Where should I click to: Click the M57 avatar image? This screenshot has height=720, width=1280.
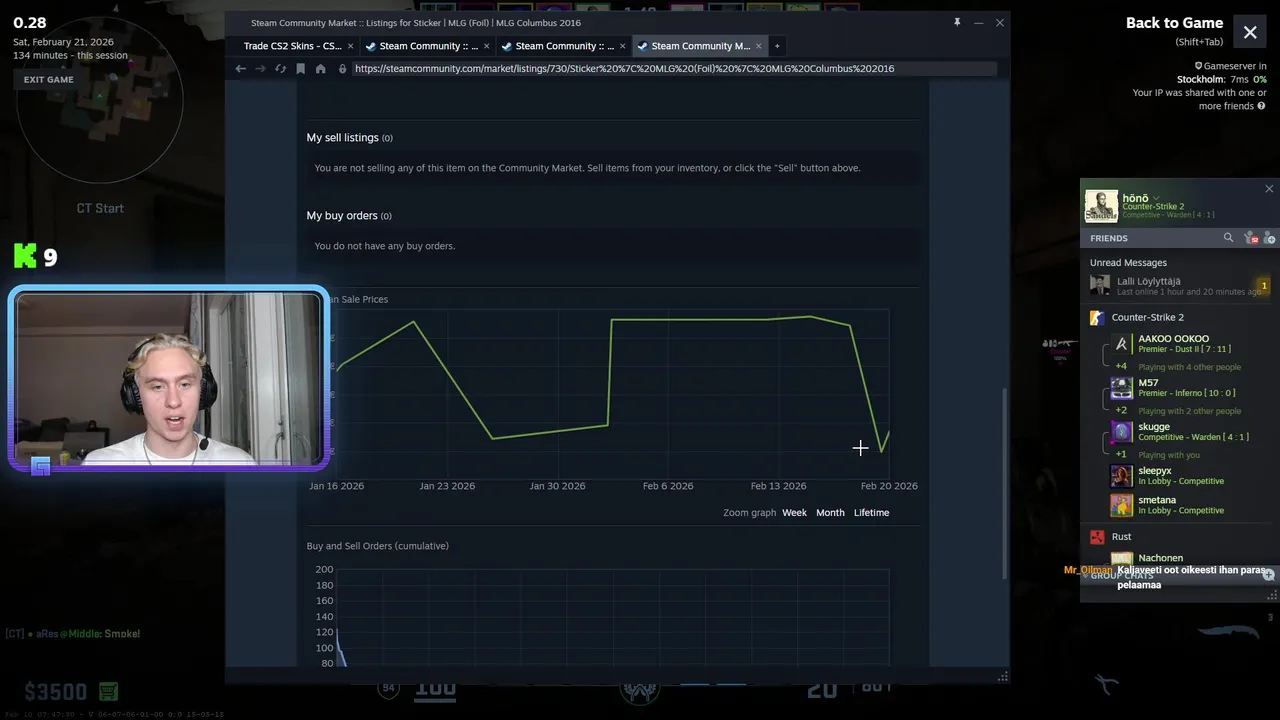(x=1122, y=388)
